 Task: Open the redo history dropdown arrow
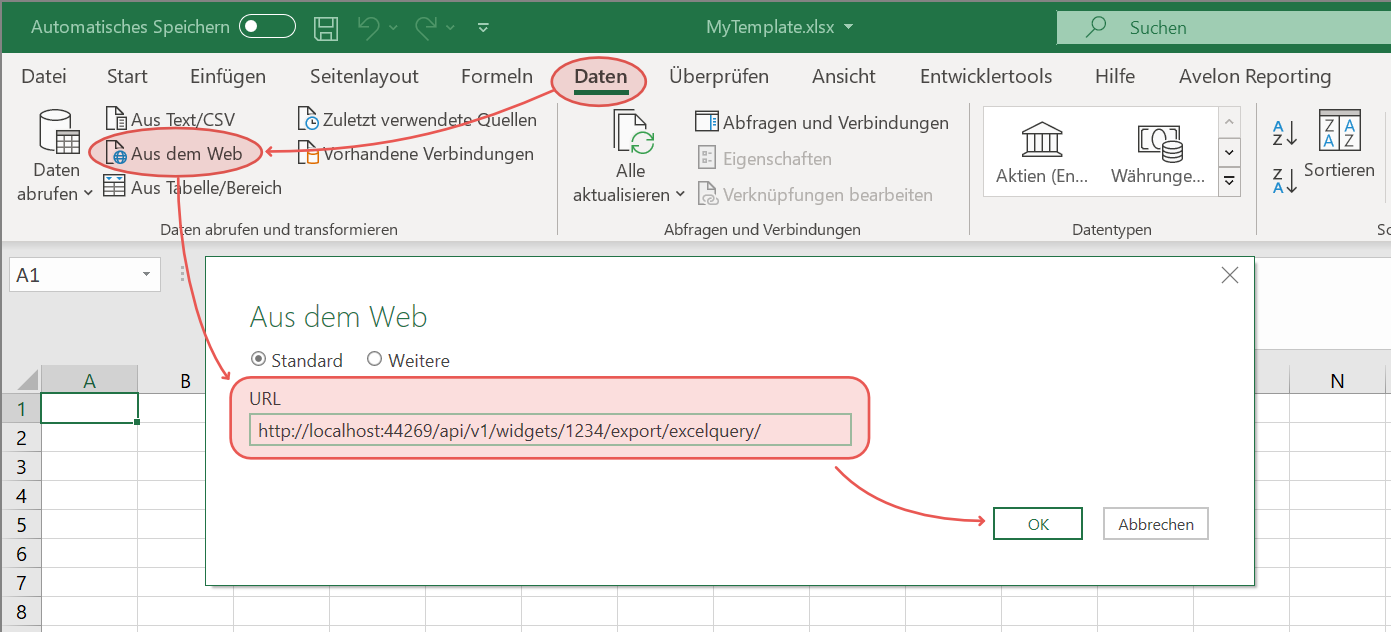(450, 28)
